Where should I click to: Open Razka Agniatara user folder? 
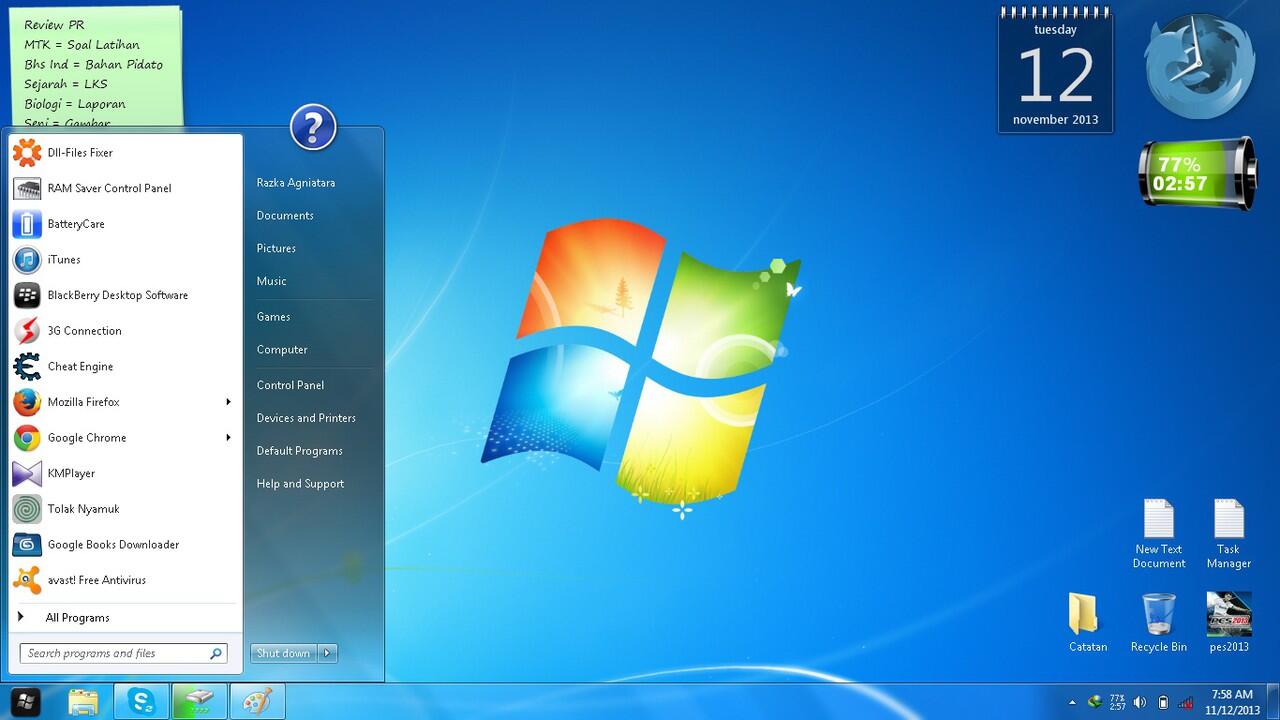coord(296,183)
